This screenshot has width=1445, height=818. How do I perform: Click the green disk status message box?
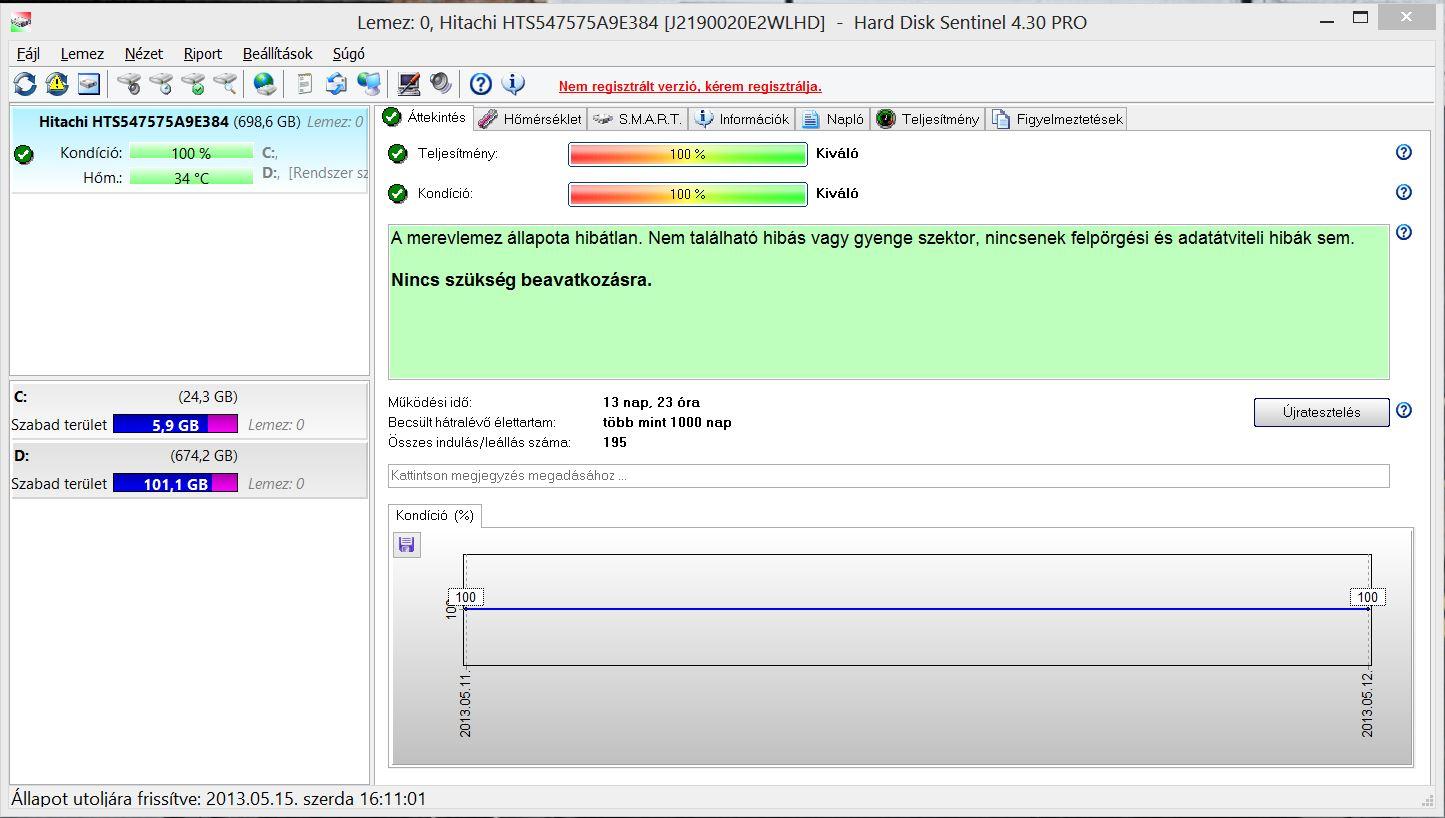click(888, 301)
